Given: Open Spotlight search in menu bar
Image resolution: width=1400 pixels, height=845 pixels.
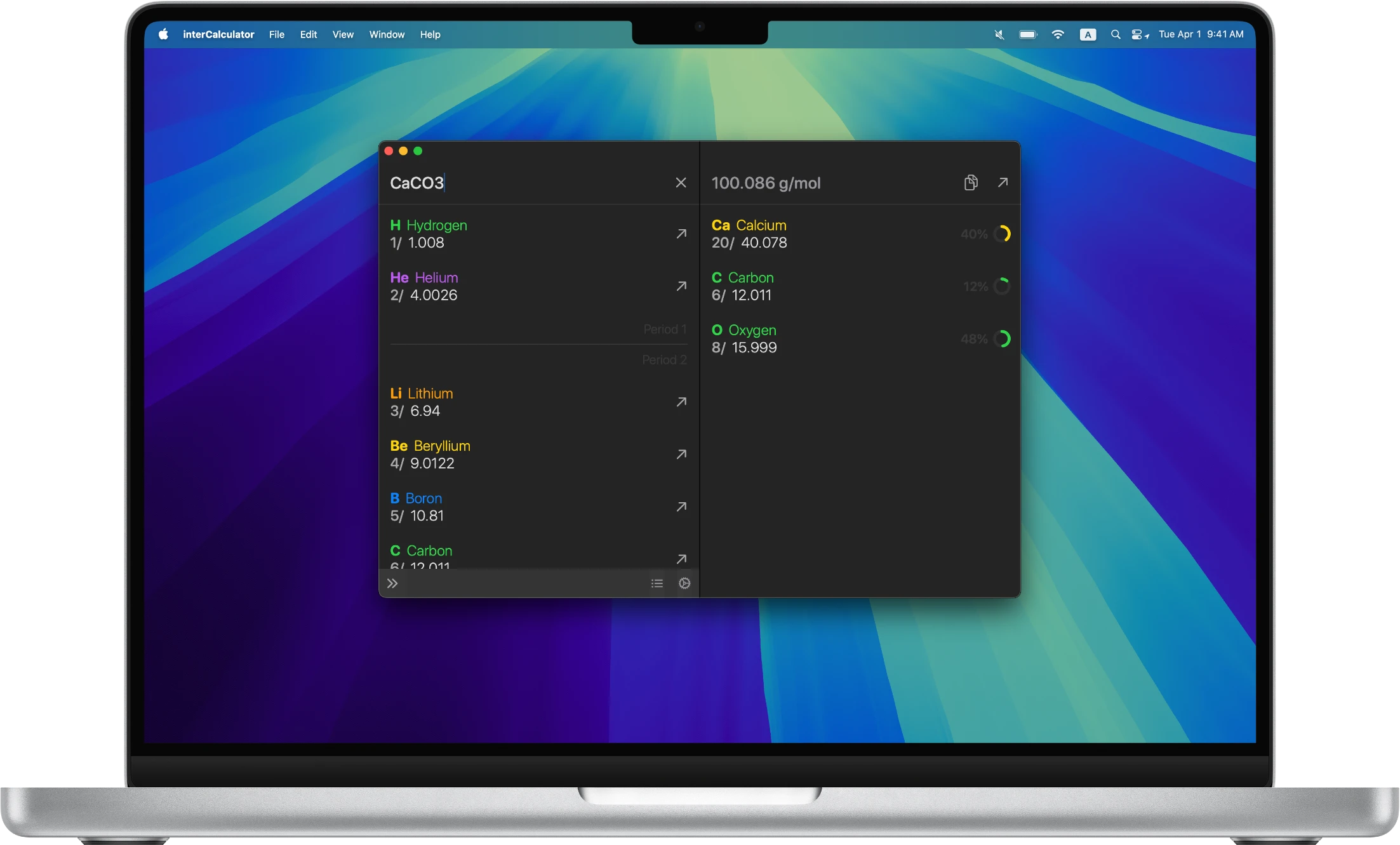Looking at the screenshot, I should (x=1115, y=34).
